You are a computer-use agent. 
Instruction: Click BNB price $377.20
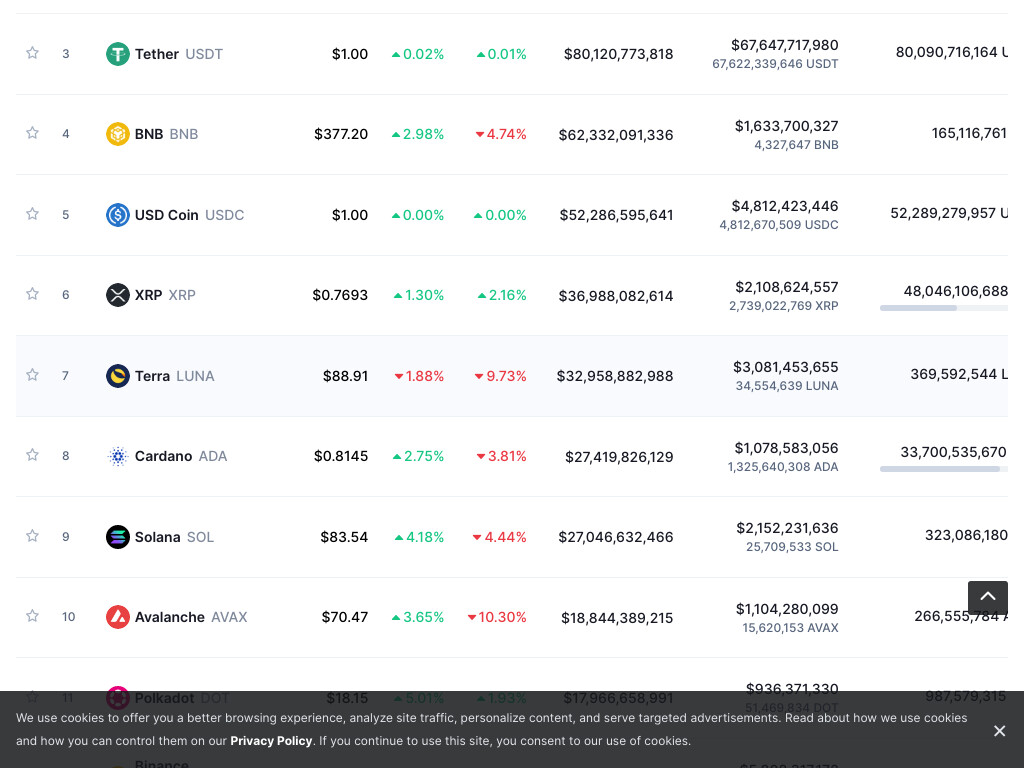click(x=341, y=134)
